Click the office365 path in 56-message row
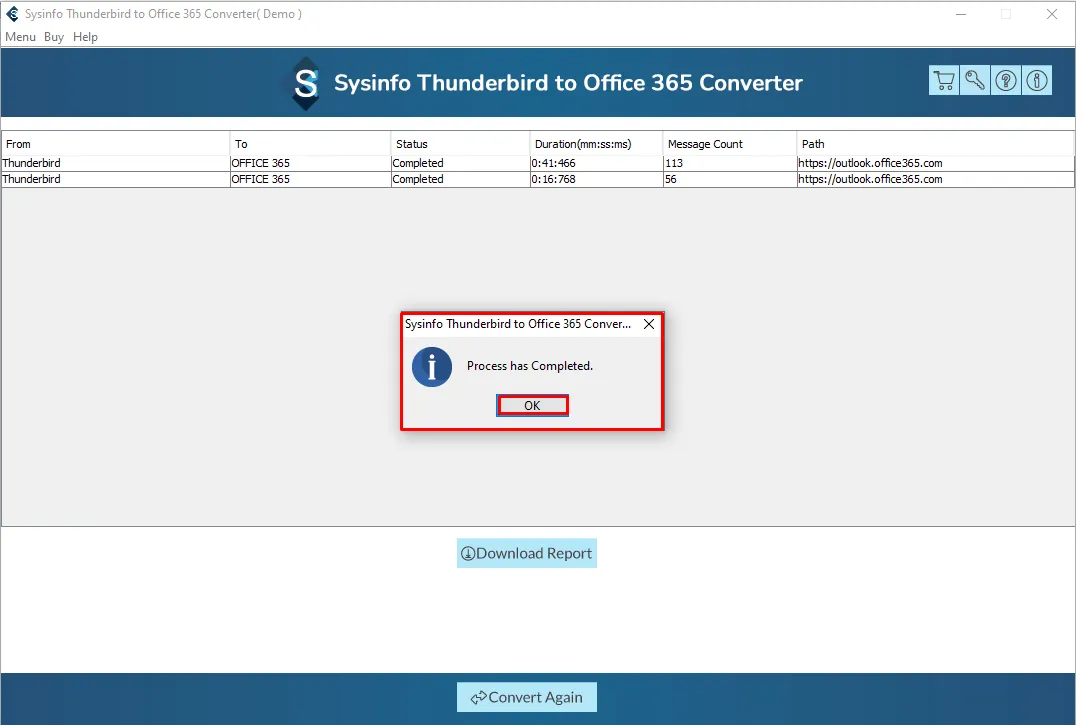The image size is (1076, 725). (x=935, y=179)
